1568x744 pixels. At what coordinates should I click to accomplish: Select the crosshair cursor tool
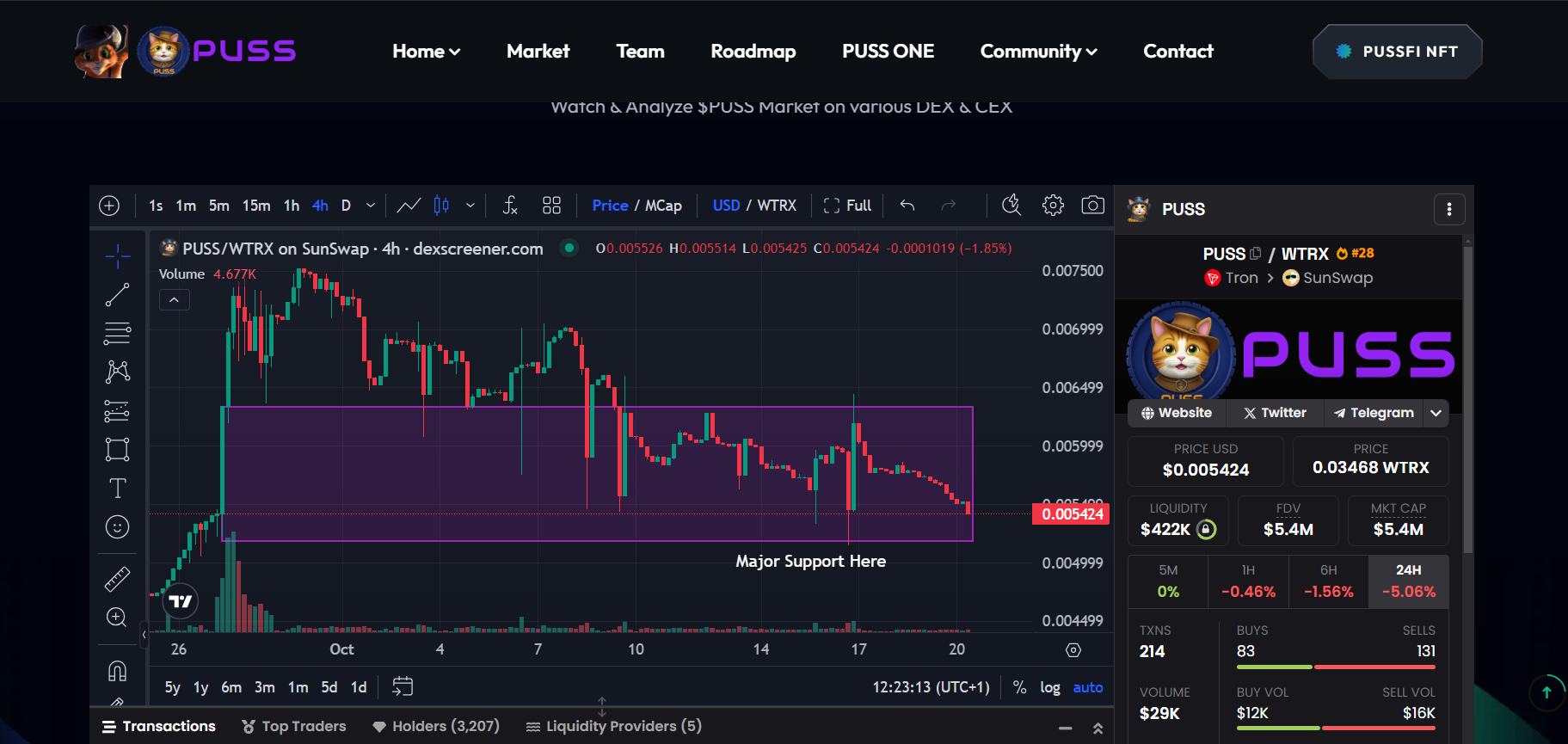pyautogui.click(x=118, y=255)
